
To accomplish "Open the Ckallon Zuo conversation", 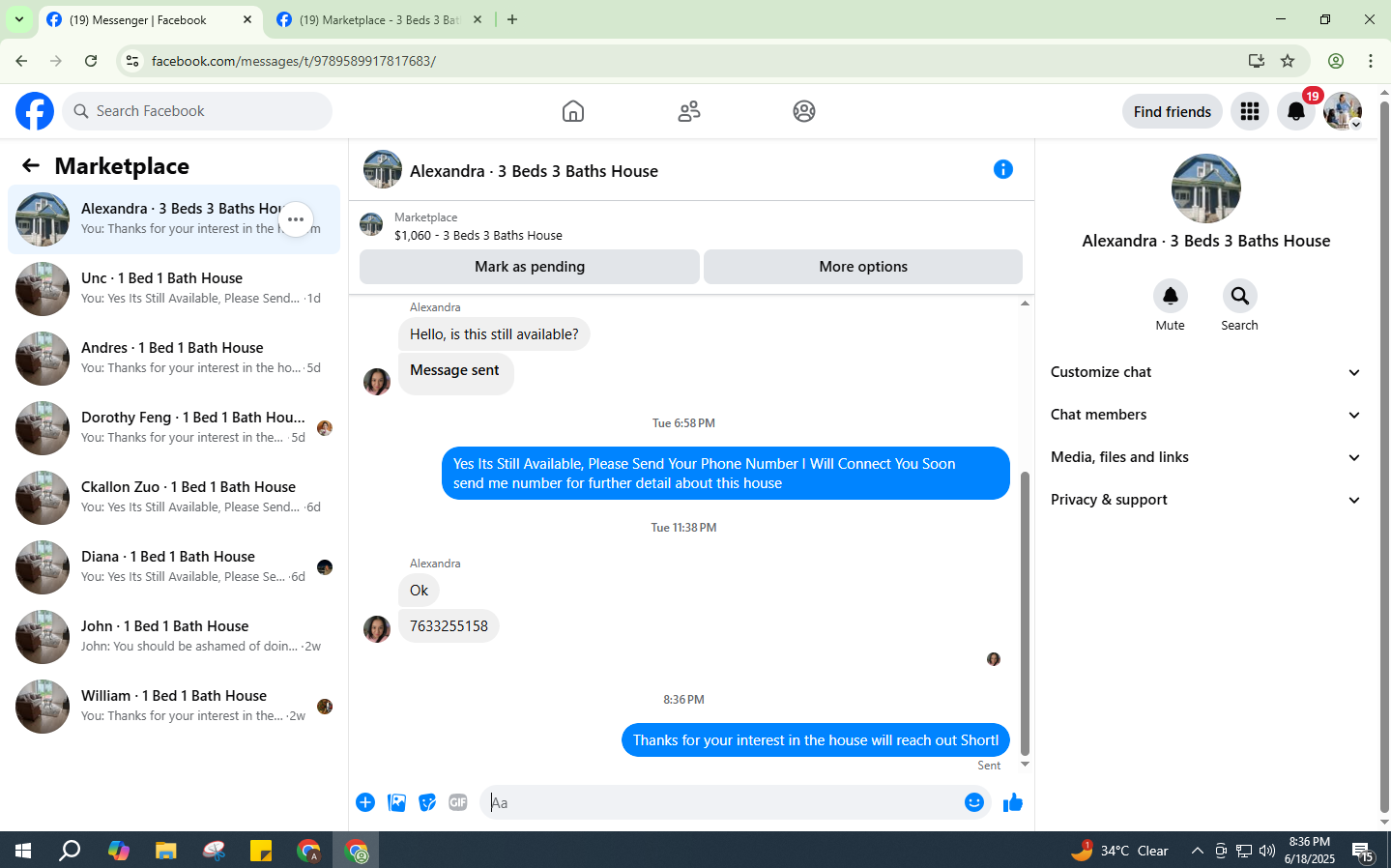I will tap(174, 498).
